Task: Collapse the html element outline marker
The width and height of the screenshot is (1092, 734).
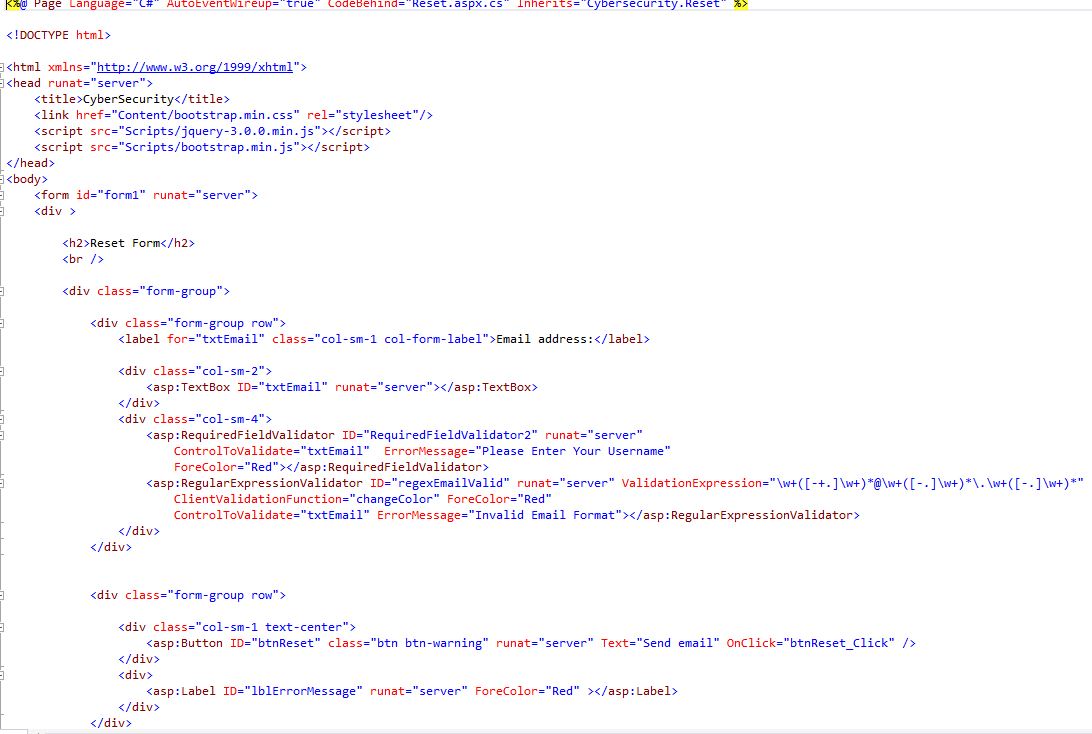Action: 3,67
